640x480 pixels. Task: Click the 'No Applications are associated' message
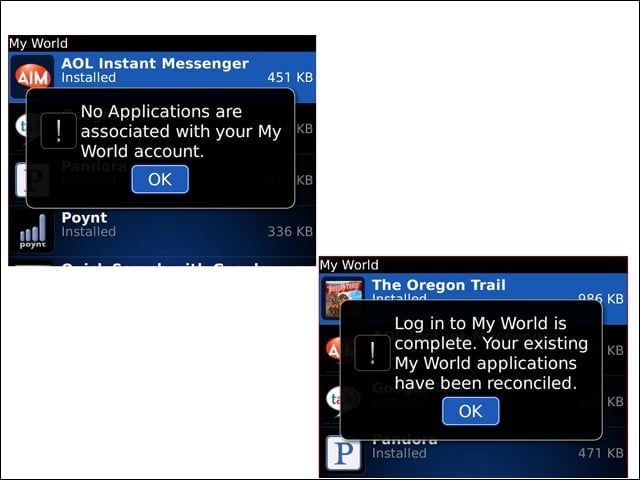click(181, 131)
